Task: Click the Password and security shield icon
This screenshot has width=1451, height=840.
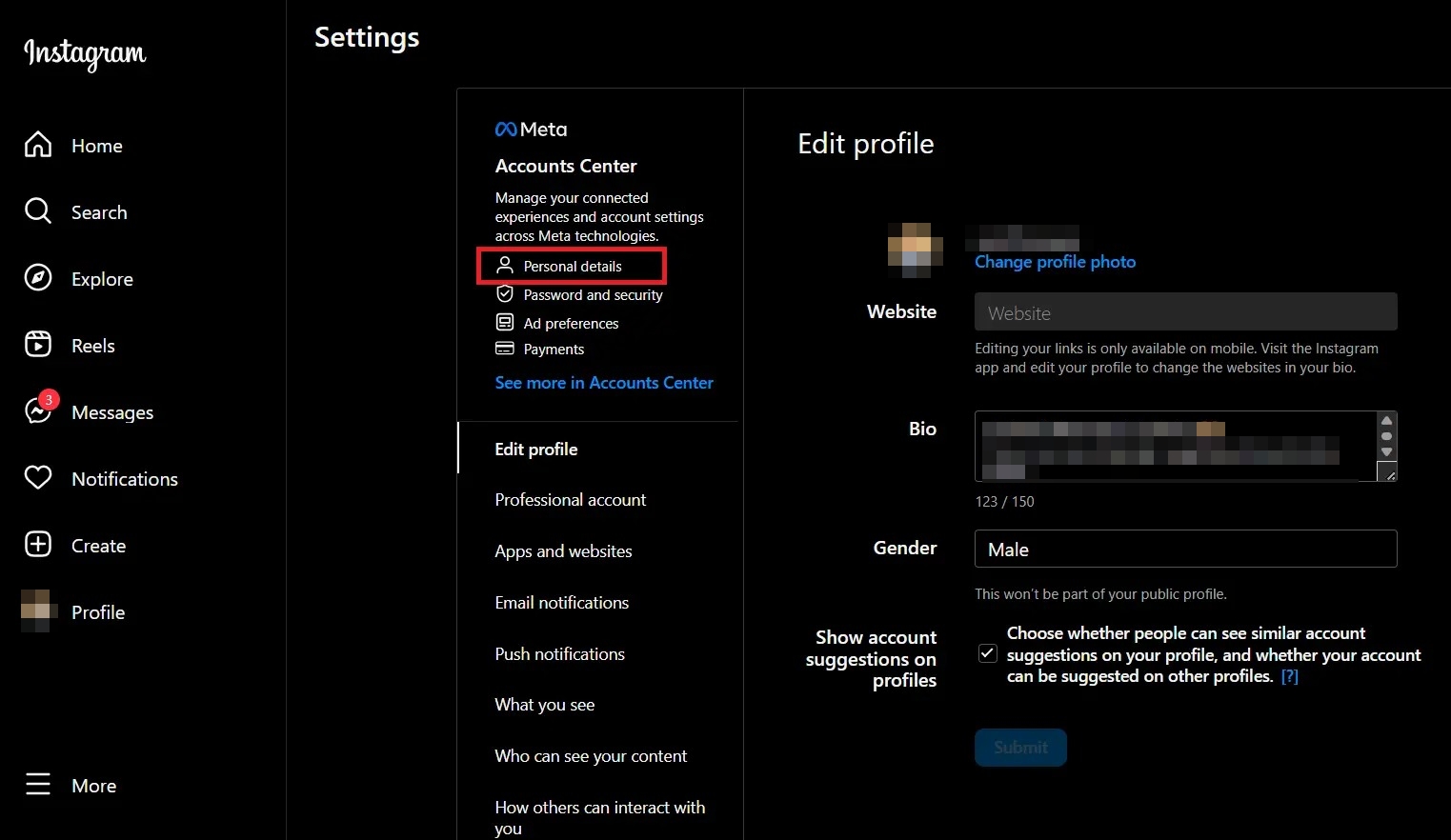Action: click(x=505, y=294)
